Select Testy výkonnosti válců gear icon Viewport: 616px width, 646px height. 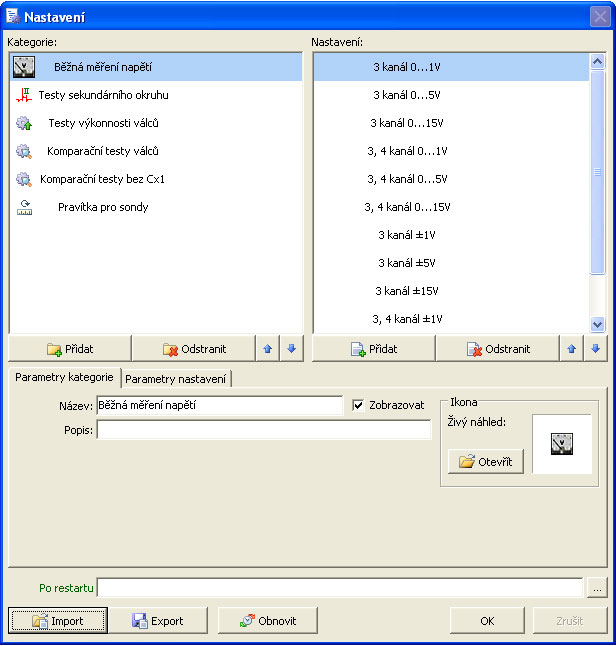click(x=24, y=123)
